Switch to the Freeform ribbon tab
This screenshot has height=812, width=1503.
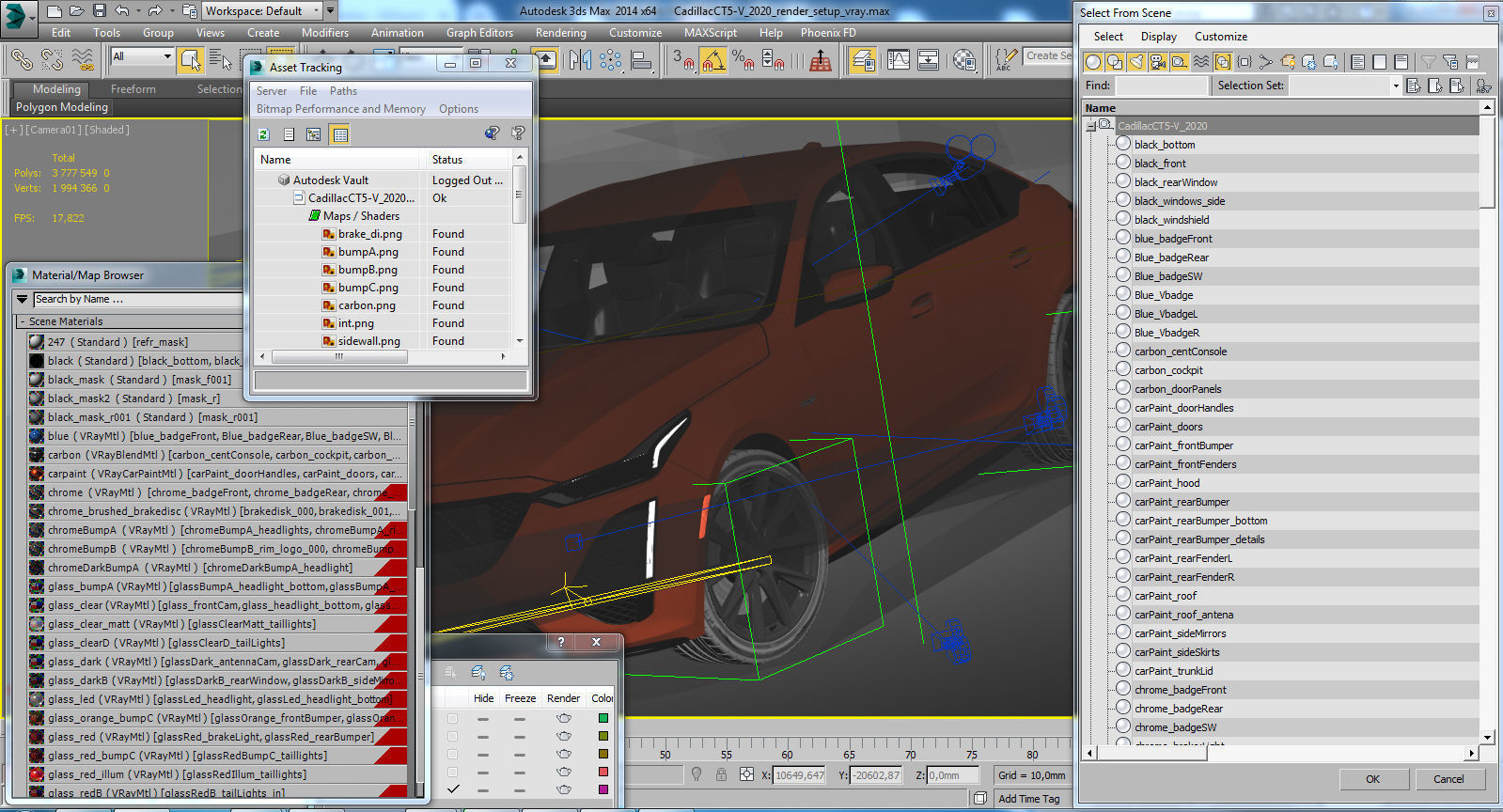[x=133, y=89]
